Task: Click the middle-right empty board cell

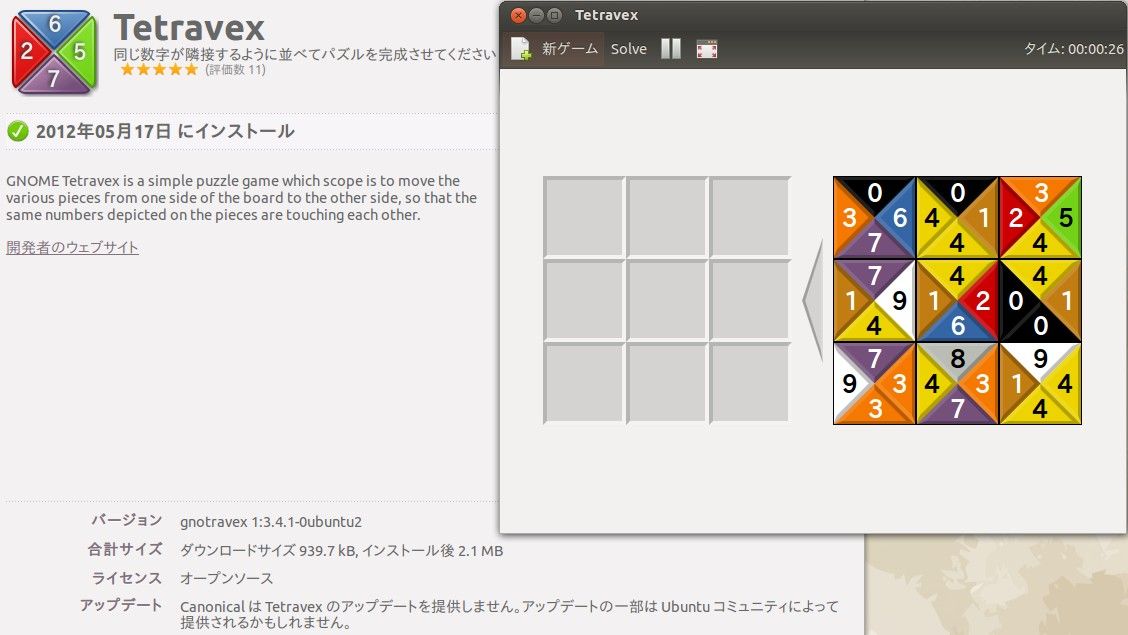Action: [x=750, y=300]
